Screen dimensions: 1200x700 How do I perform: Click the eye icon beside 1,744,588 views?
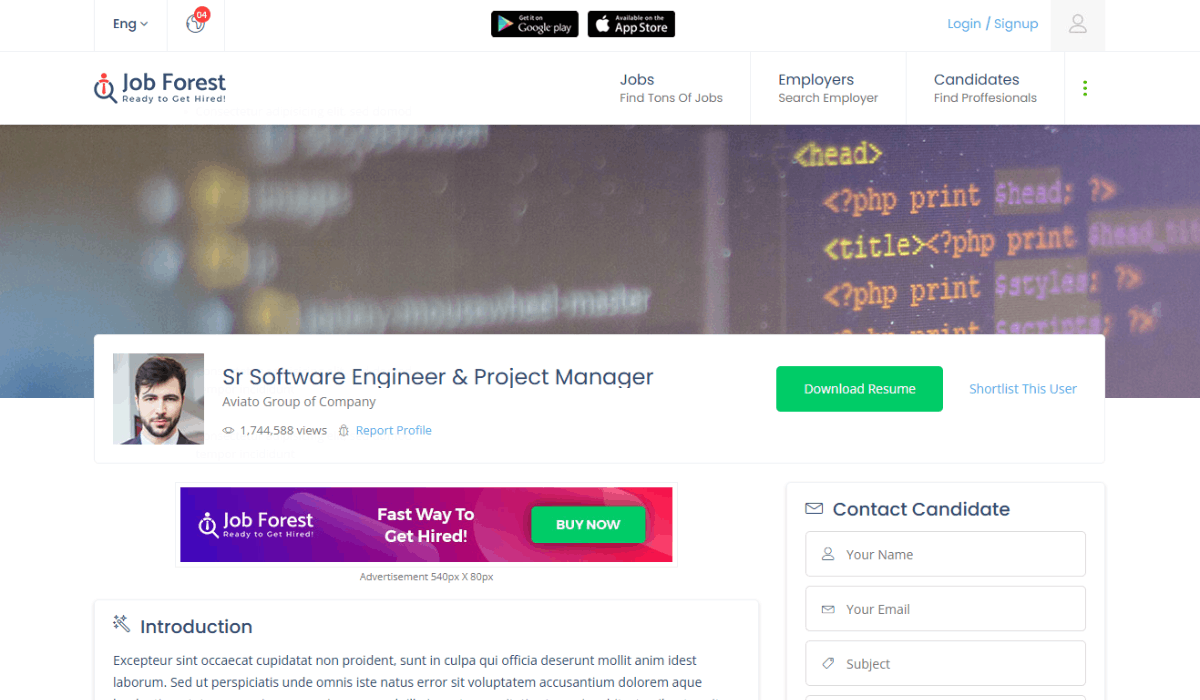228,431
